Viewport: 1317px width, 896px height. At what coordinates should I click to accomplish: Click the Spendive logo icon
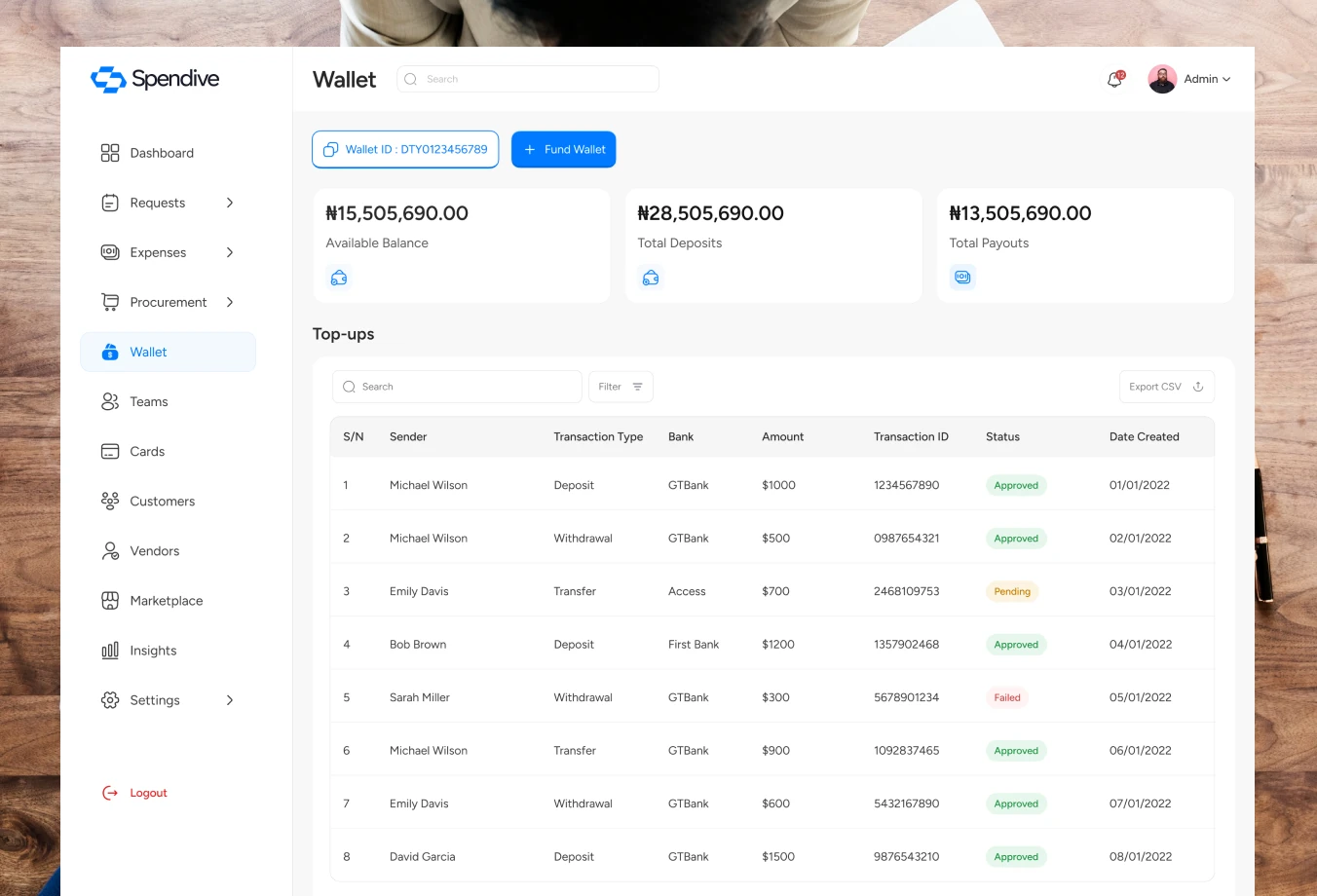pyautogui.click(x=108, y=79)
